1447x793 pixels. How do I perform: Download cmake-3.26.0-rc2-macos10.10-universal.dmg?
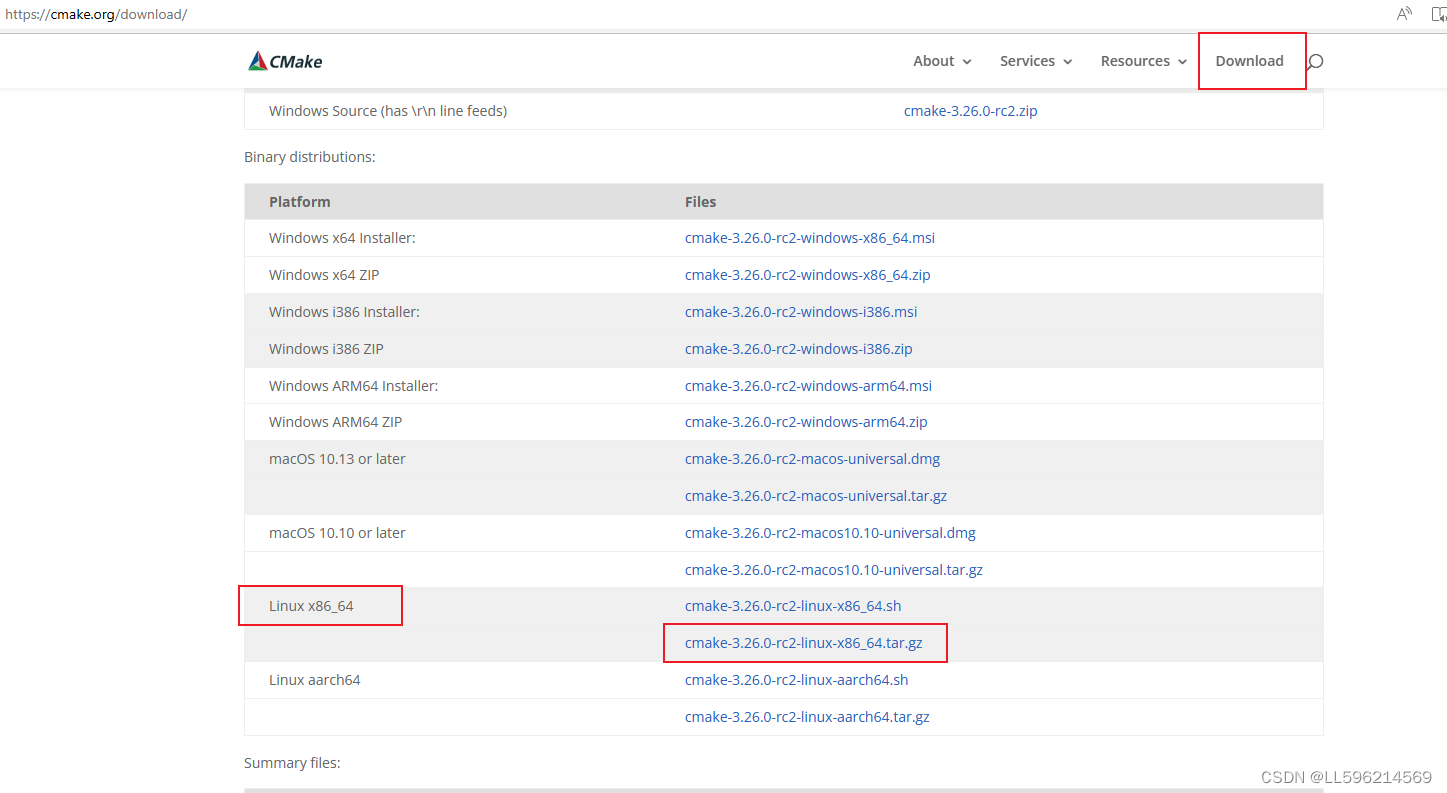(x=830, y=533)
